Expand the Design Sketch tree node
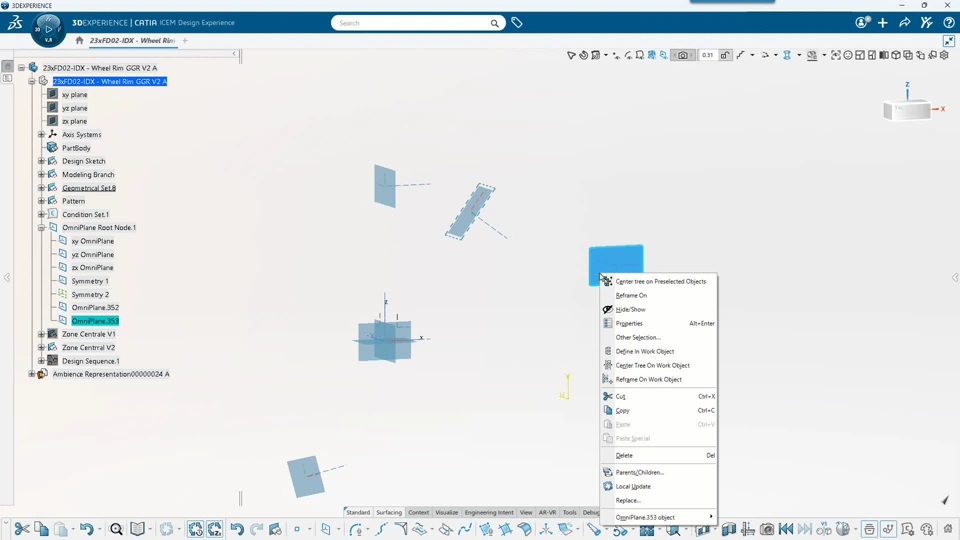The image size is (960, 540). 42,161
